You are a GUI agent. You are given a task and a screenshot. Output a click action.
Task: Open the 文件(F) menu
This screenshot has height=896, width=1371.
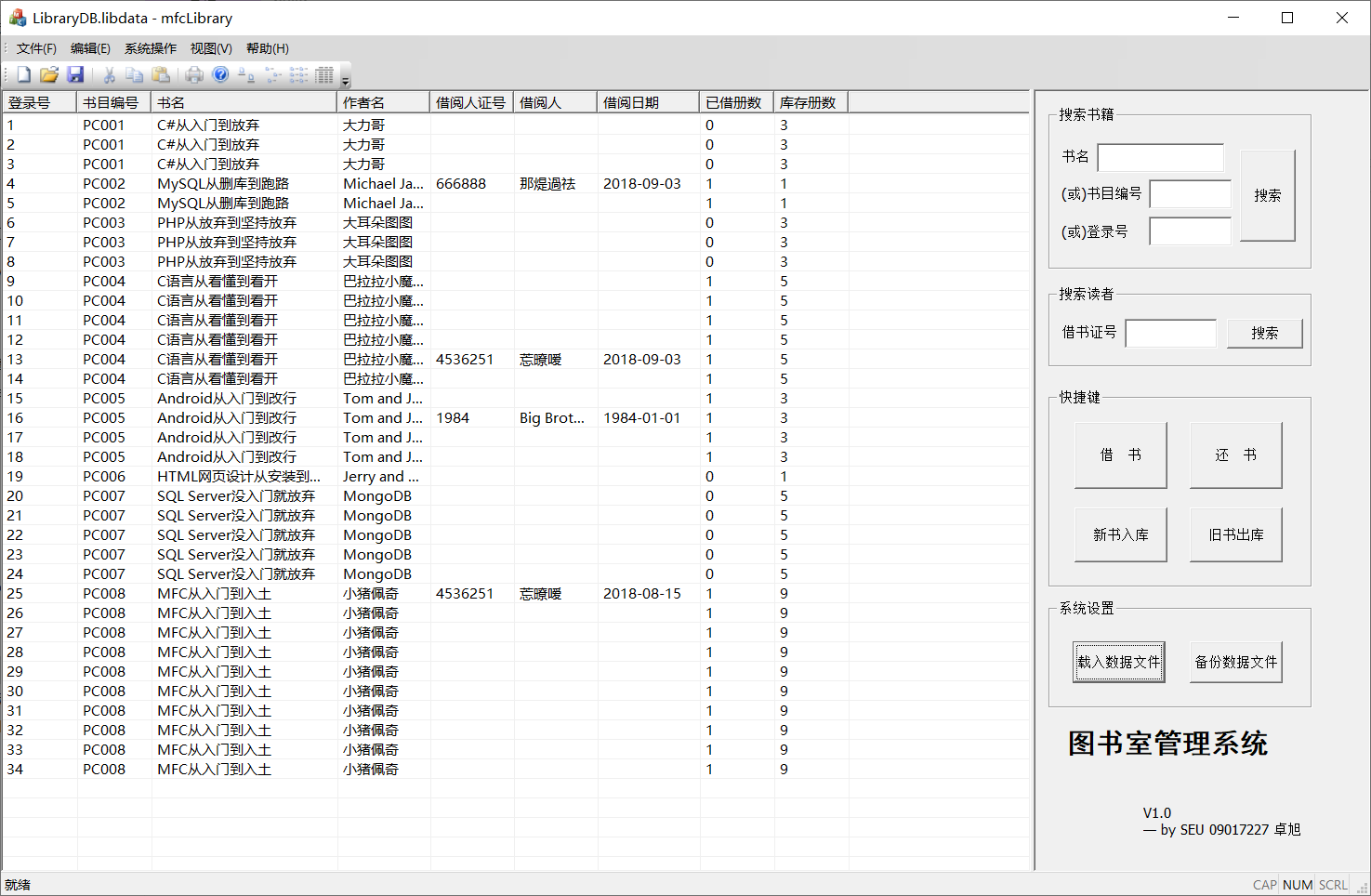point(36,48)
